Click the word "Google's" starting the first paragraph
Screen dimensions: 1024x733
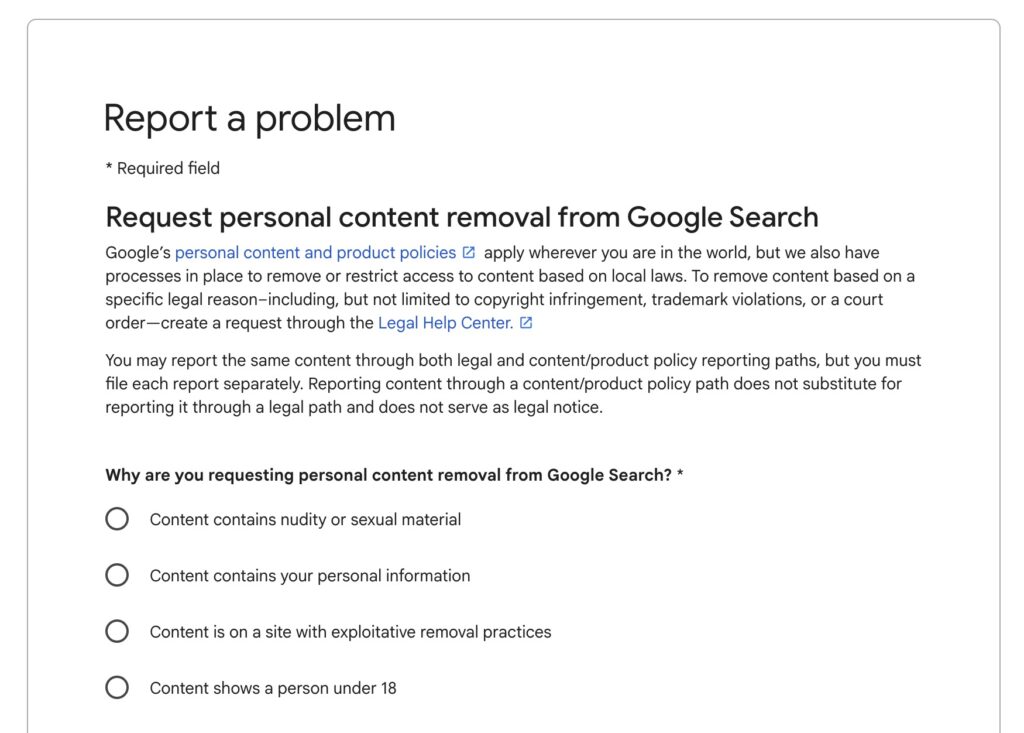tap(138, 253)
